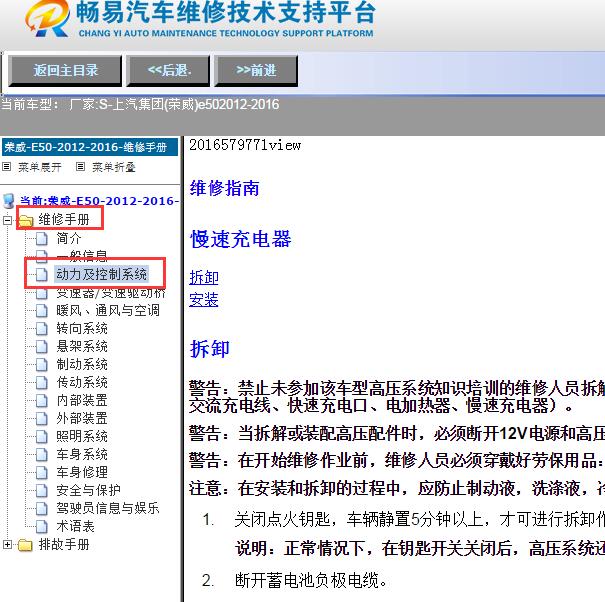The height and width of the screenshot is (602, 605).
Task: Jump to the 拆卸 link
Action: 204,277
